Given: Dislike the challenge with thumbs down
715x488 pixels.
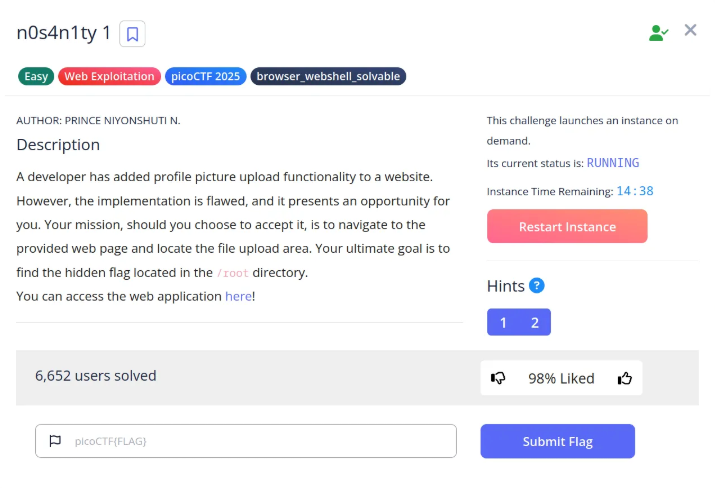Looking at the screenshot, I should 498,378.
